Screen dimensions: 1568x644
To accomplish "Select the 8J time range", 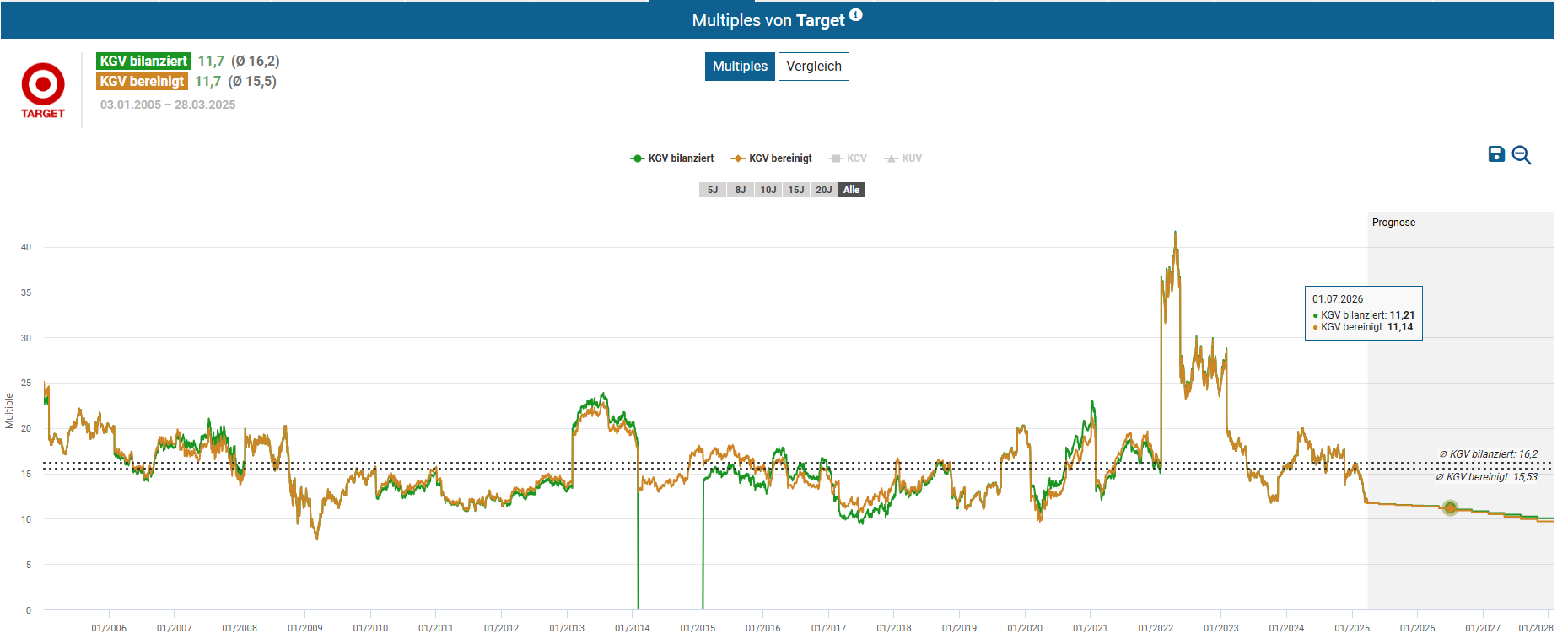I will click(x=740, y=190).
